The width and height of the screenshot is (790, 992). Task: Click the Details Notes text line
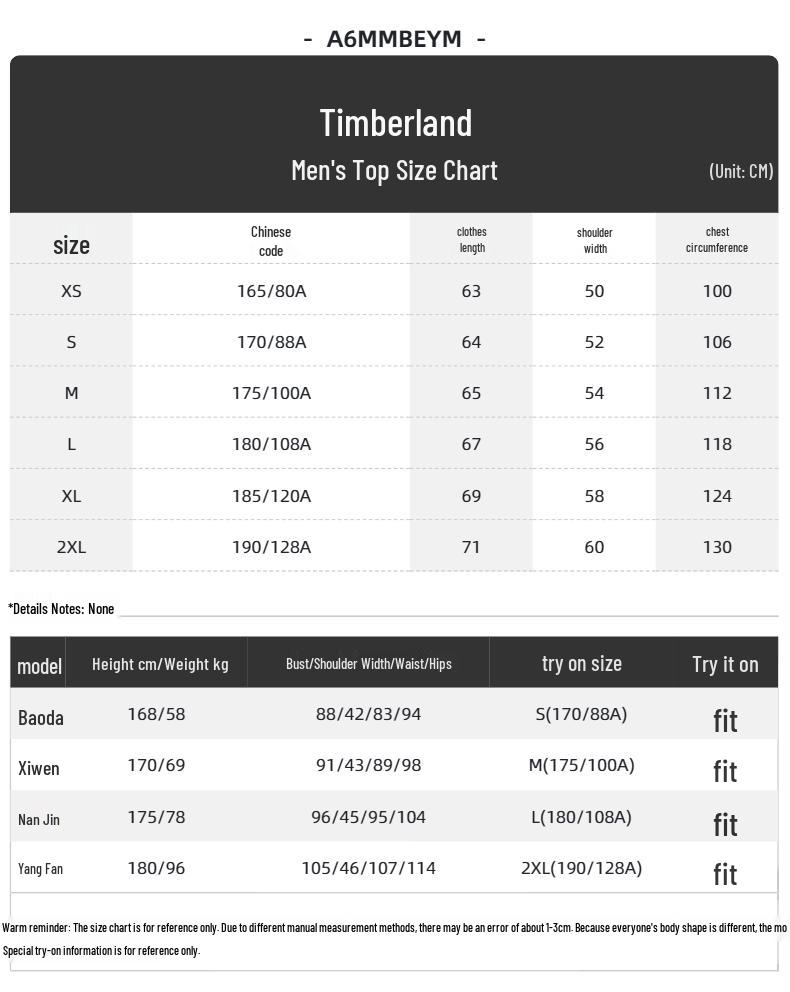61,609
